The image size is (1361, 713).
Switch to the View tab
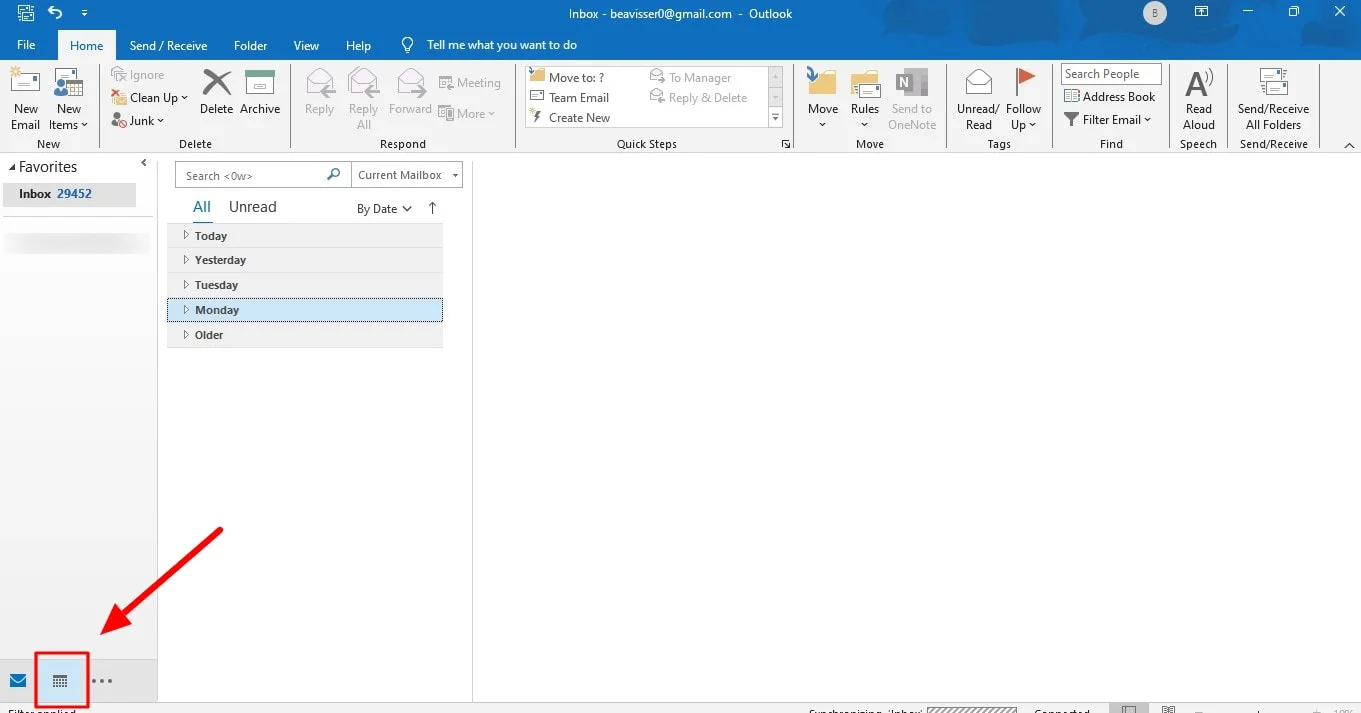(306, 45)
